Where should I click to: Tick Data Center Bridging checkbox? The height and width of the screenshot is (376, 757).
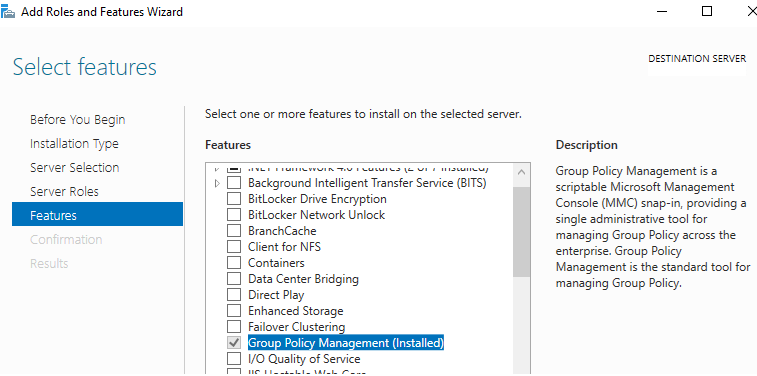(x=234, y=279)
